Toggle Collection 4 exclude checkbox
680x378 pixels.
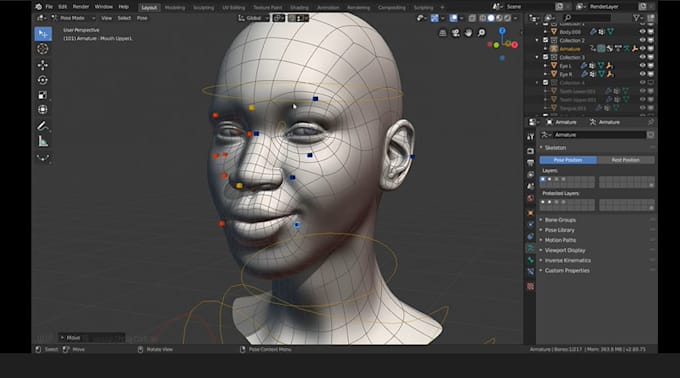[546, 82]
